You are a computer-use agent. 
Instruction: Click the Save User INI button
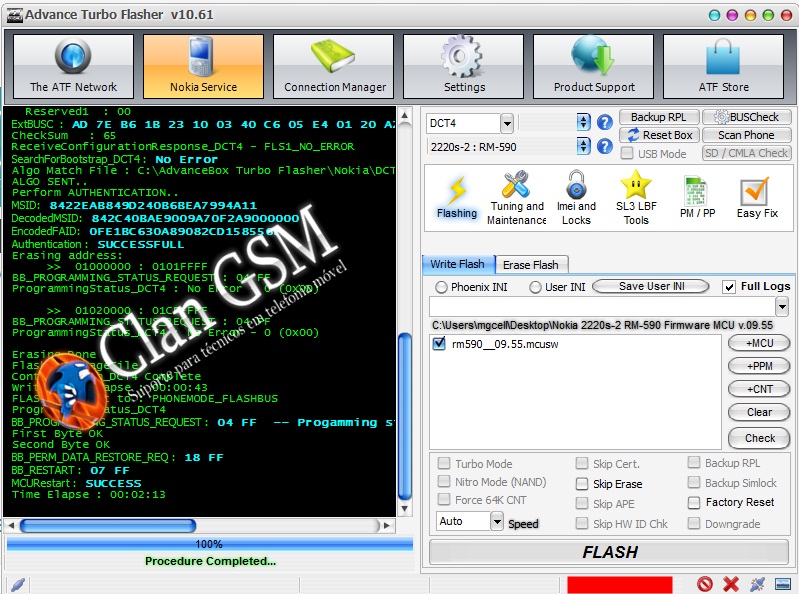click(651, 286)
